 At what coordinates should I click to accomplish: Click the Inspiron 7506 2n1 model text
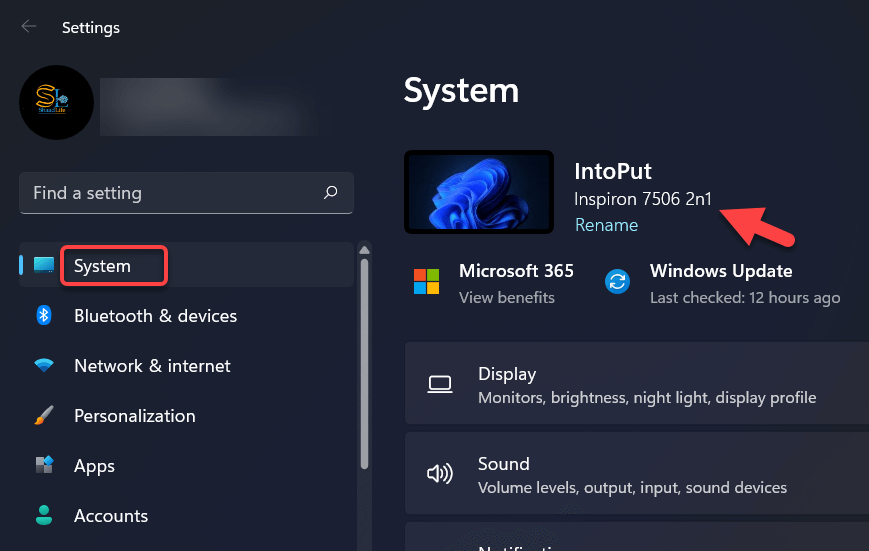point(643,199)
